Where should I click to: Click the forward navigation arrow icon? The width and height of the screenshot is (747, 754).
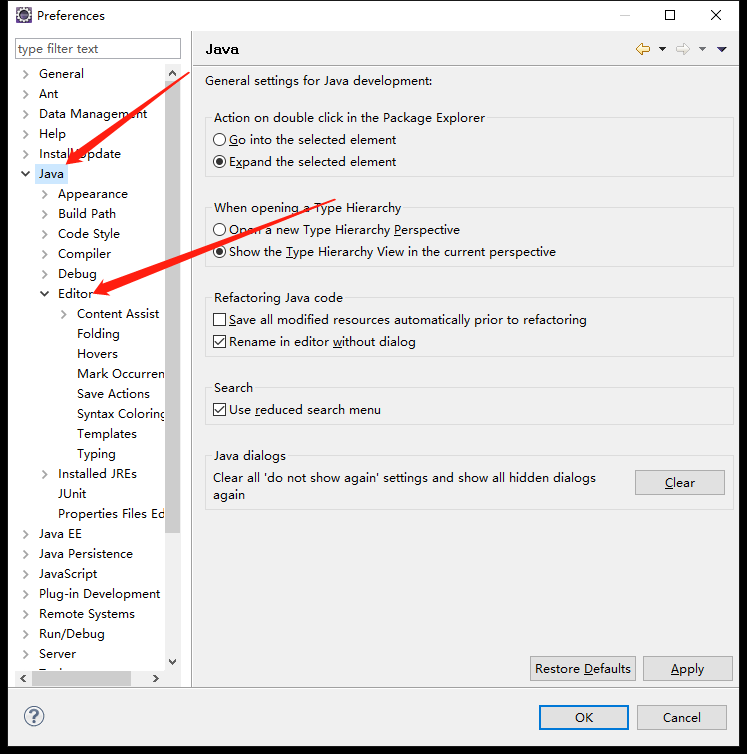pyautogui.click(x=682, y=49)
